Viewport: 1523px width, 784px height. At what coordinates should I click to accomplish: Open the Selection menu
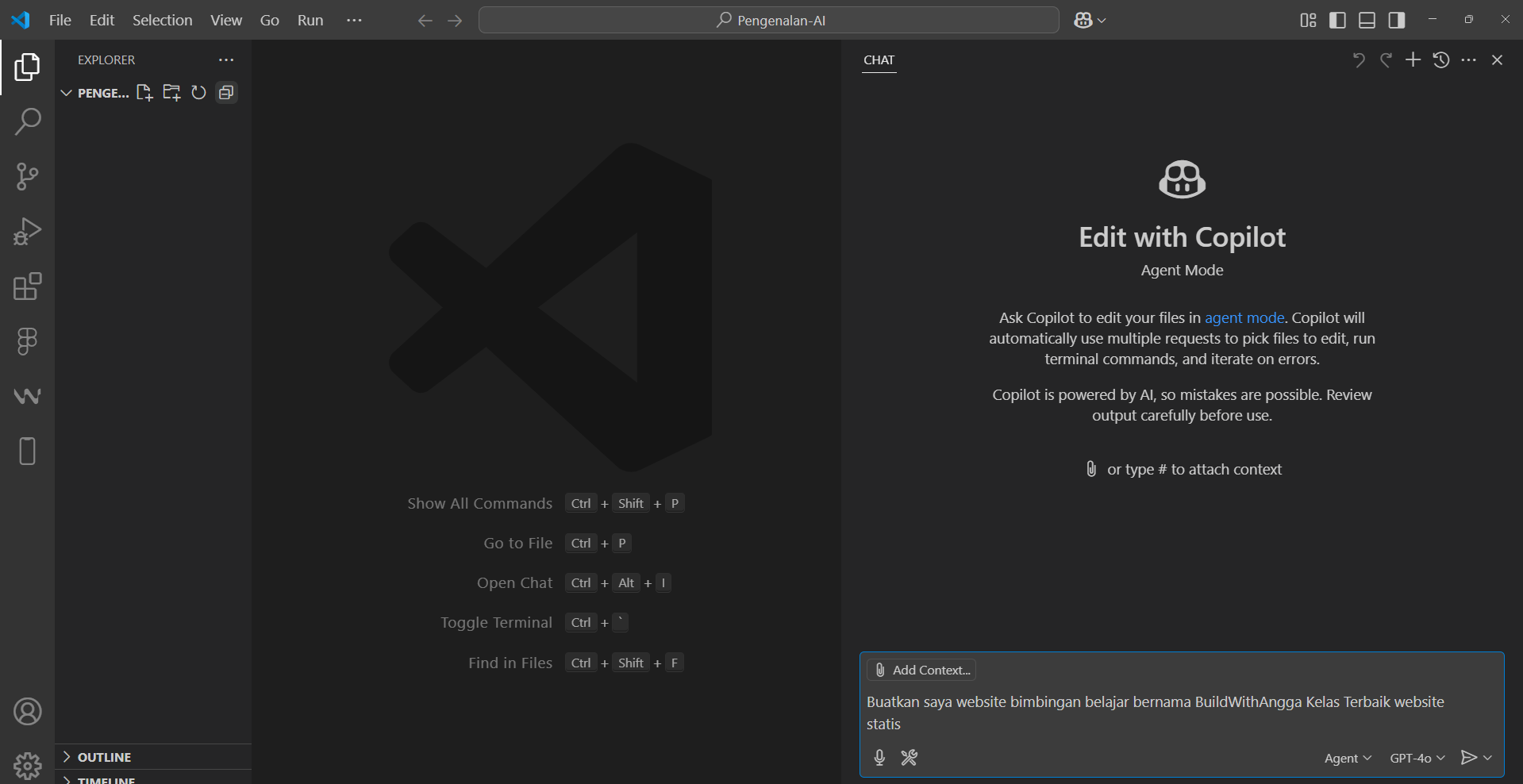163,21
